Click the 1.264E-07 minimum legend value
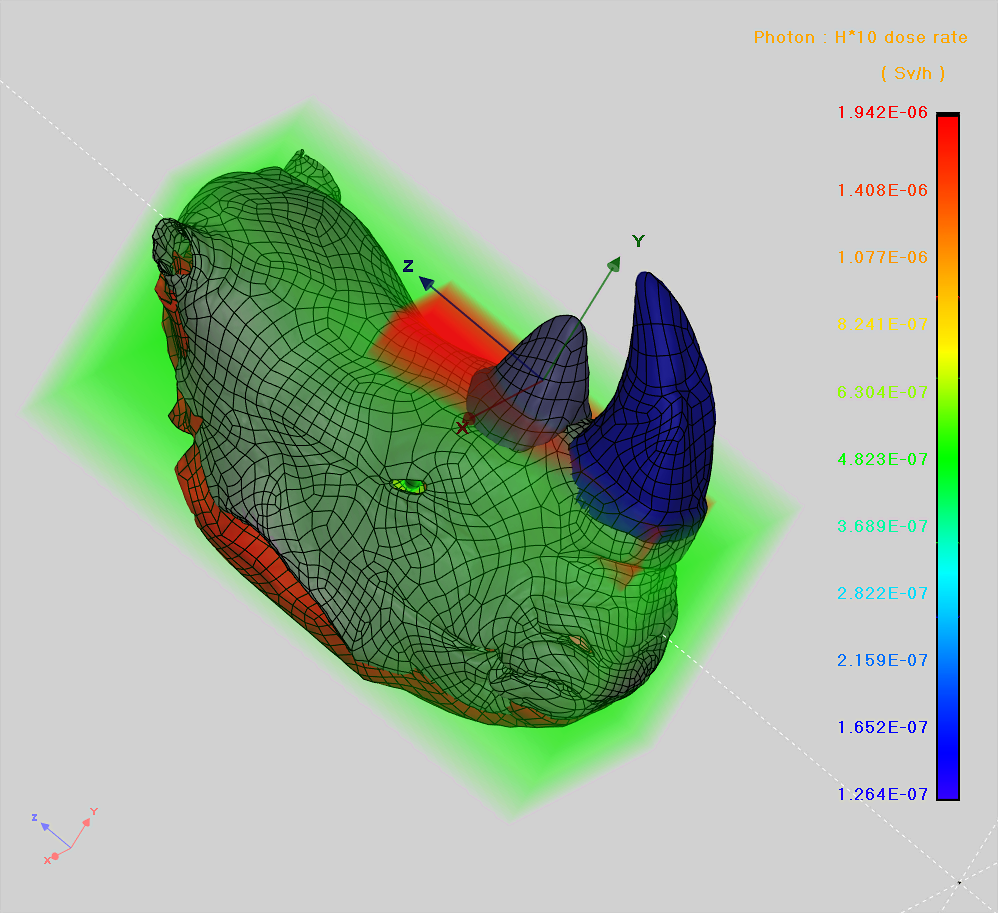 click(881, 794)
